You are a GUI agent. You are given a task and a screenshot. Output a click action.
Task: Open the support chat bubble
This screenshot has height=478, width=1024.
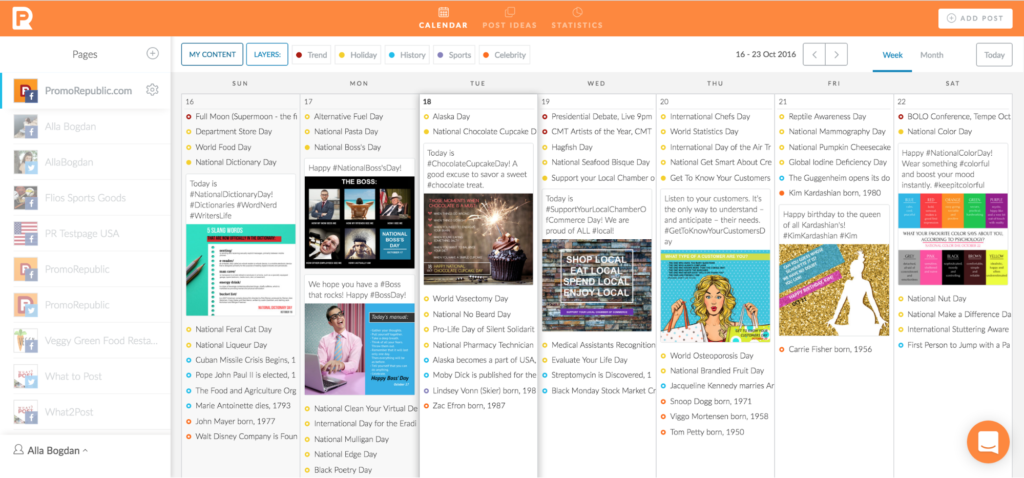(988, 442)
